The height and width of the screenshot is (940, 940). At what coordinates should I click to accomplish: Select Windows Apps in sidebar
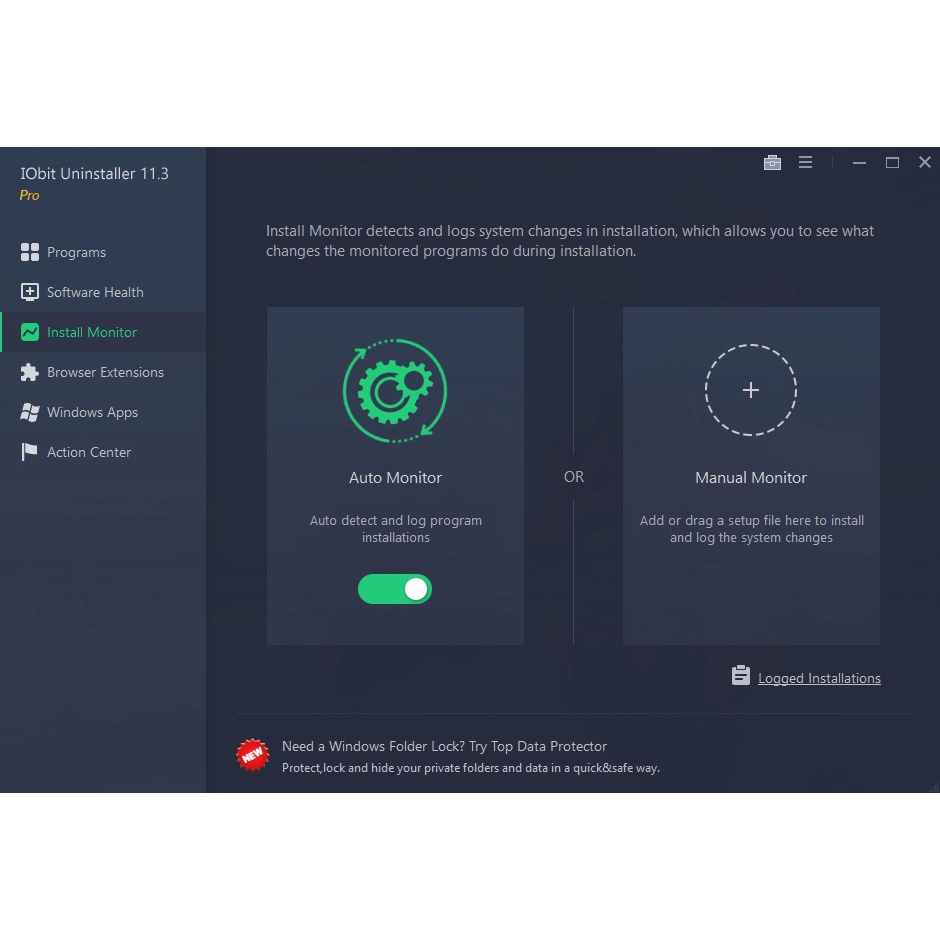point(92,412)
